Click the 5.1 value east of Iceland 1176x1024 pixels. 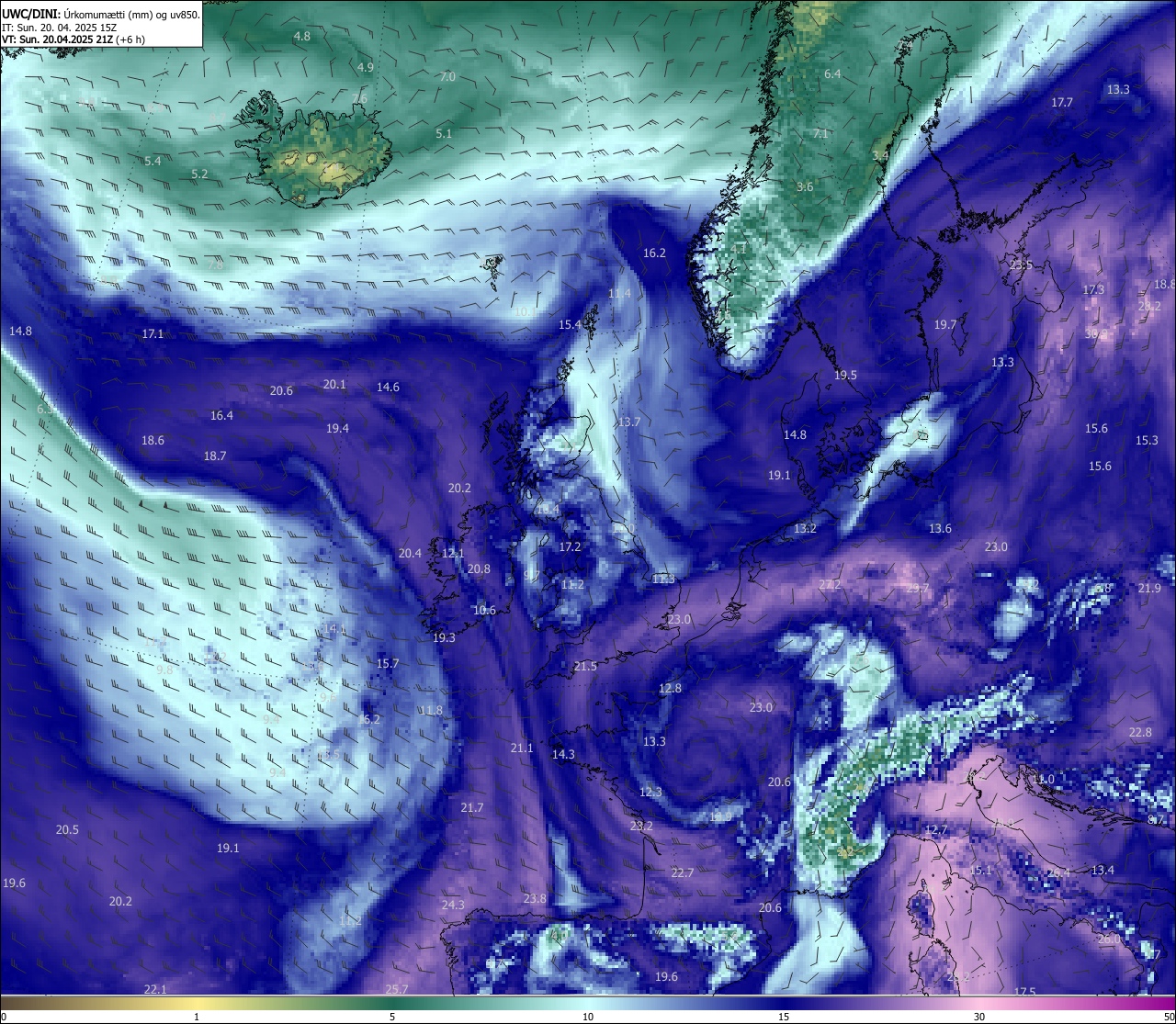444,133
